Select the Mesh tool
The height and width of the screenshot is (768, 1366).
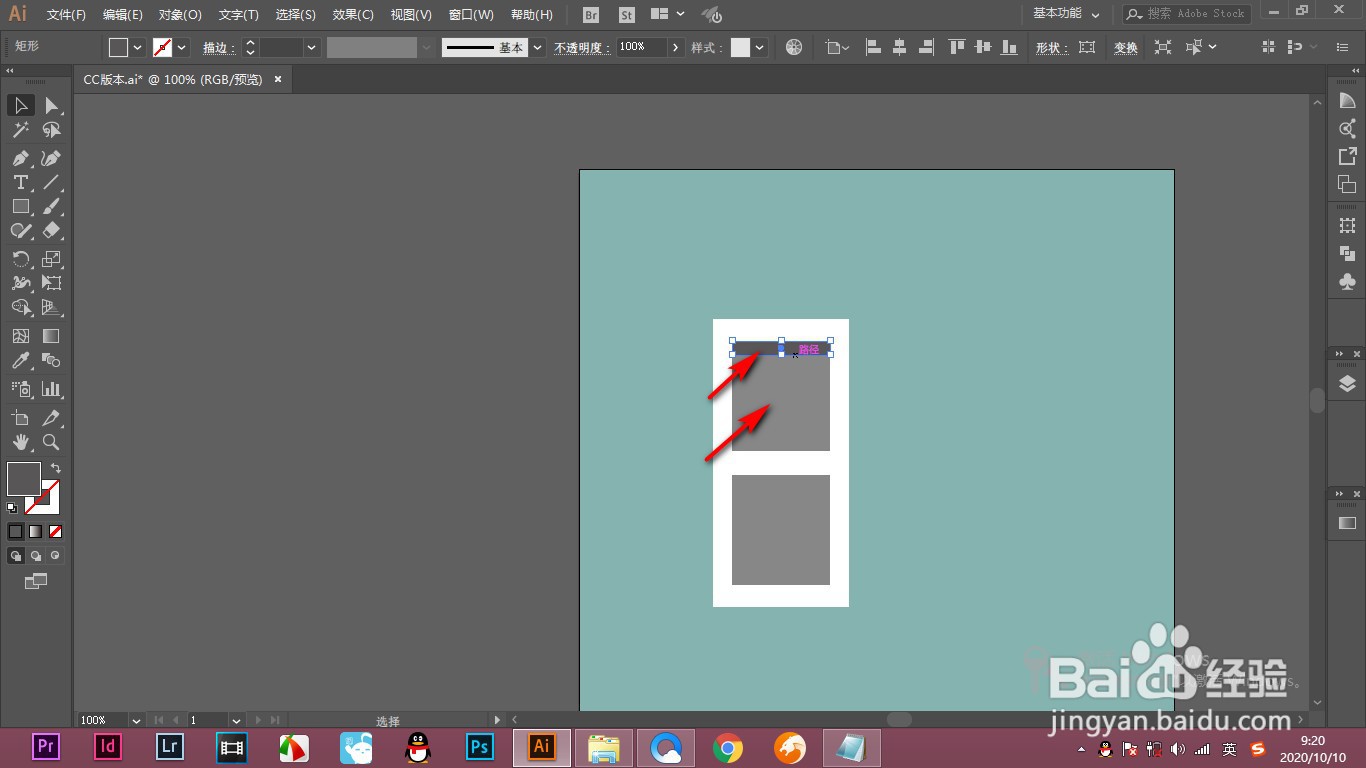coord(20,336)
